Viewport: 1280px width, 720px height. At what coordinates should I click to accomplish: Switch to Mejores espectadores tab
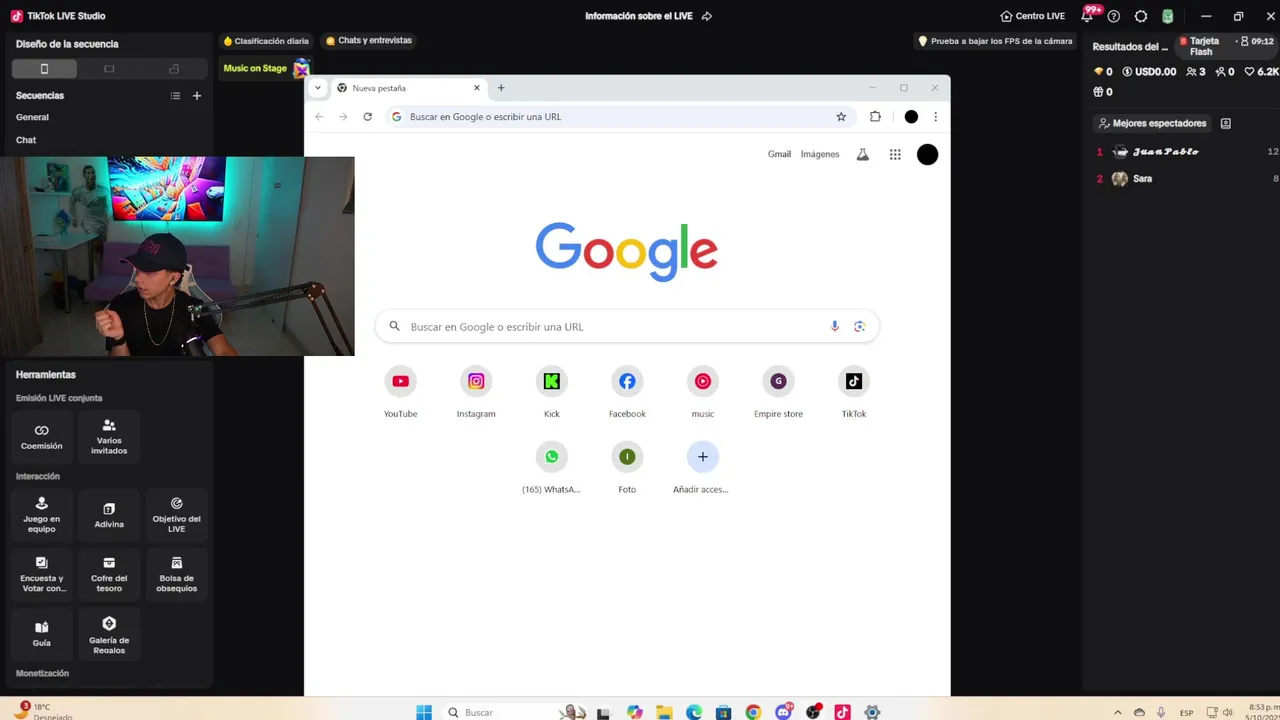(x=1152, y=123)
